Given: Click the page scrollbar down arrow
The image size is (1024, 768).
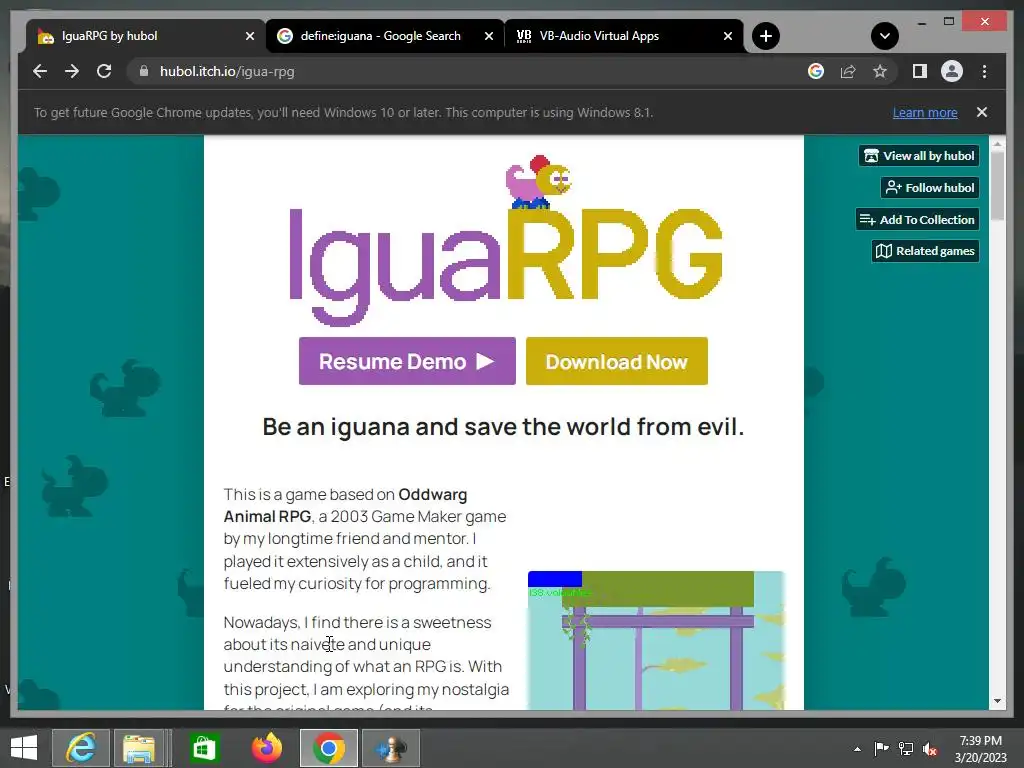Looking at the screenshot, I should coord(997,701).
